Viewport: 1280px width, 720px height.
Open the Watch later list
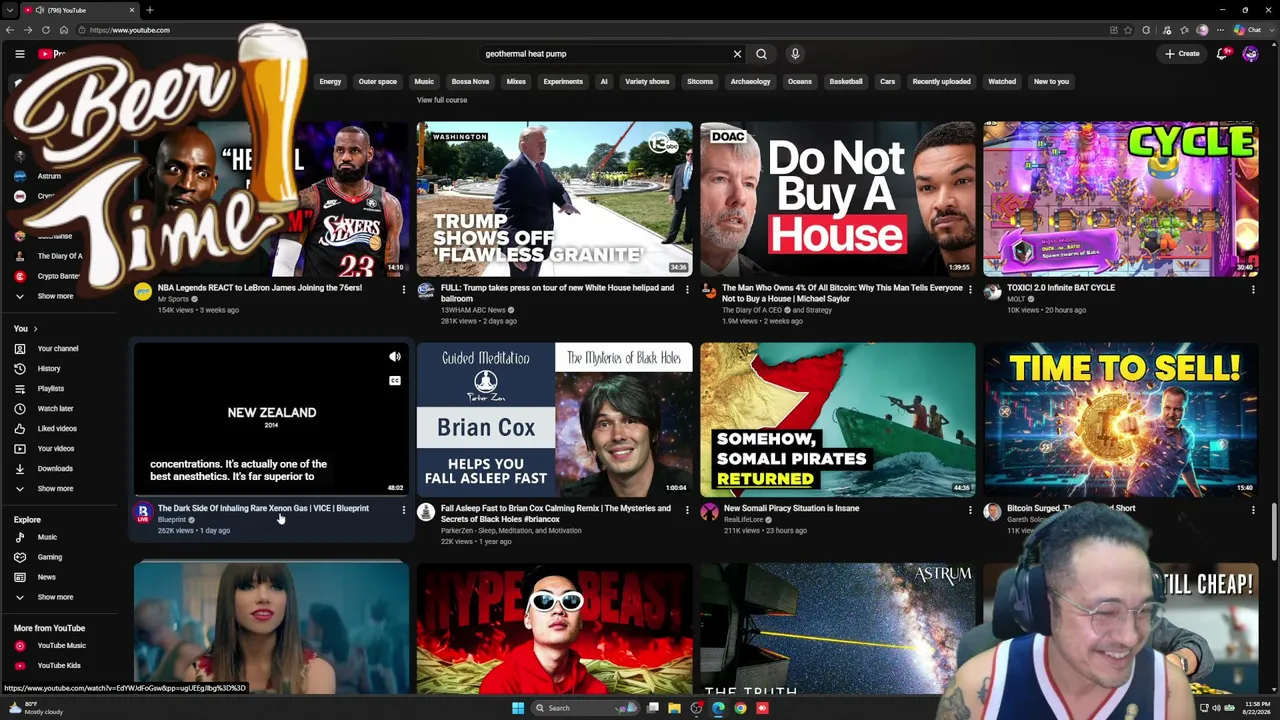tap(55, 408)
